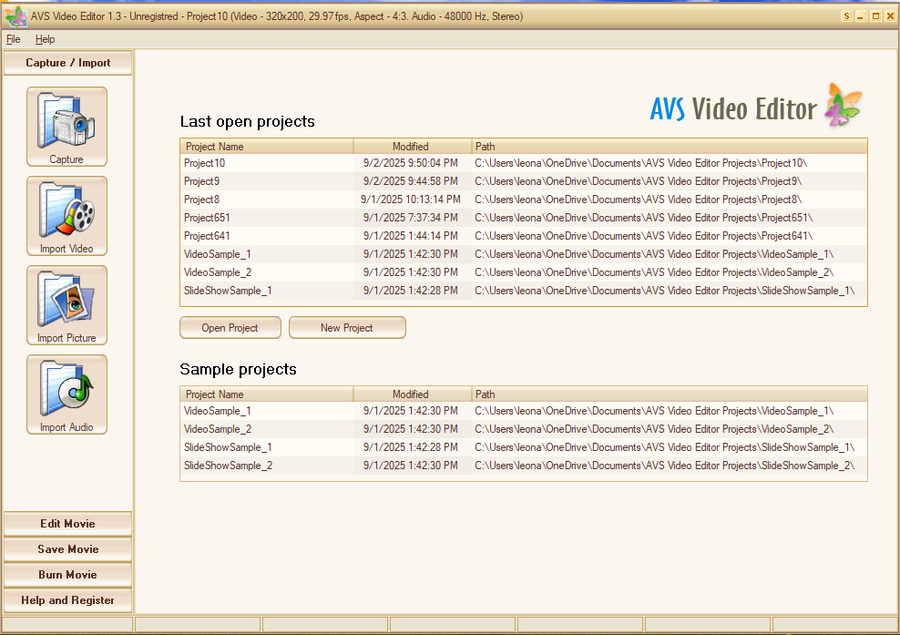The image size is (900, 635).
Task: Click the 9/1/2025 10:13:14 PM modified date
Action: click(410, 200)
